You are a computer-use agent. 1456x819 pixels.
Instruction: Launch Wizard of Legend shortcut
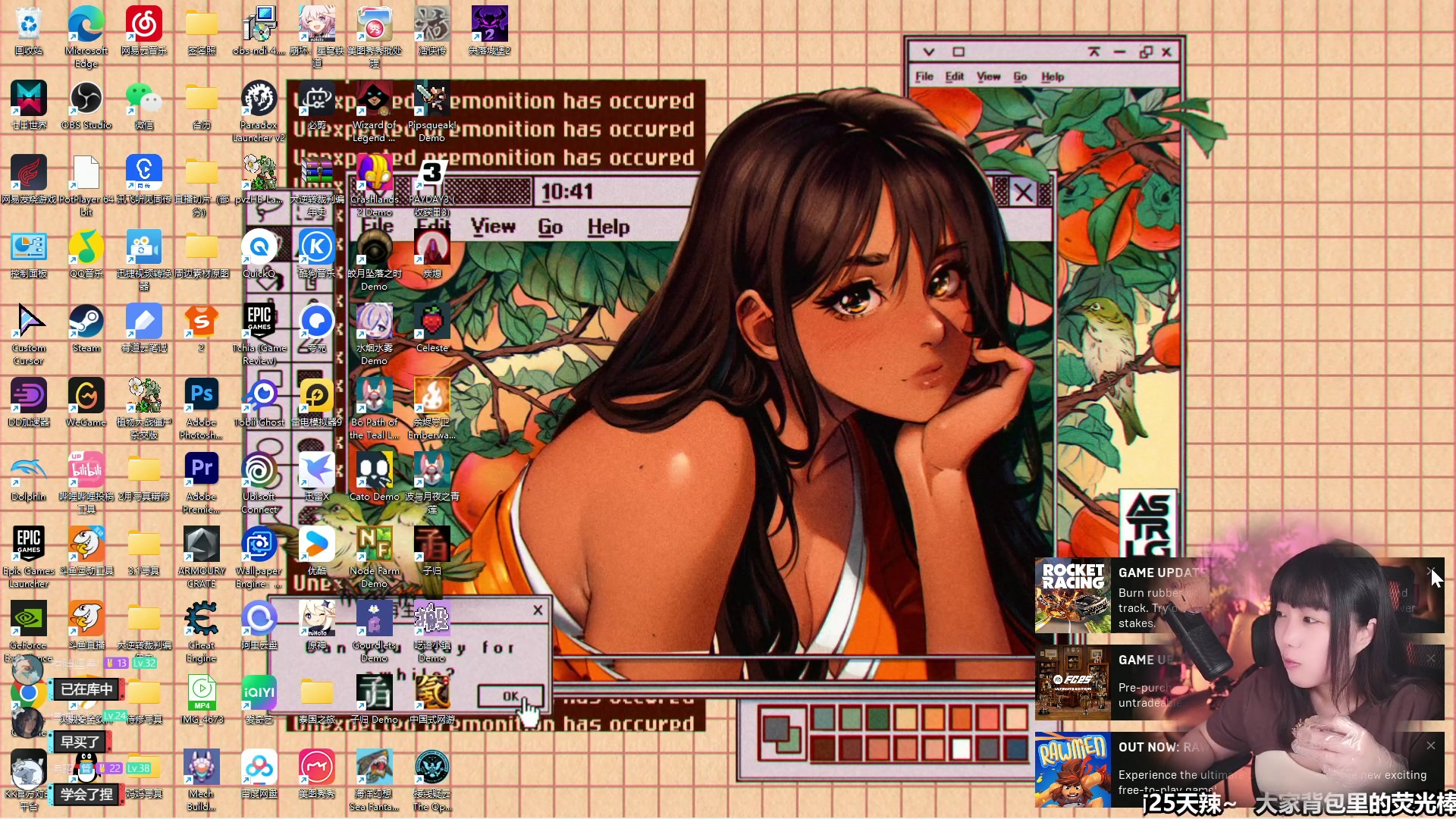375,111
